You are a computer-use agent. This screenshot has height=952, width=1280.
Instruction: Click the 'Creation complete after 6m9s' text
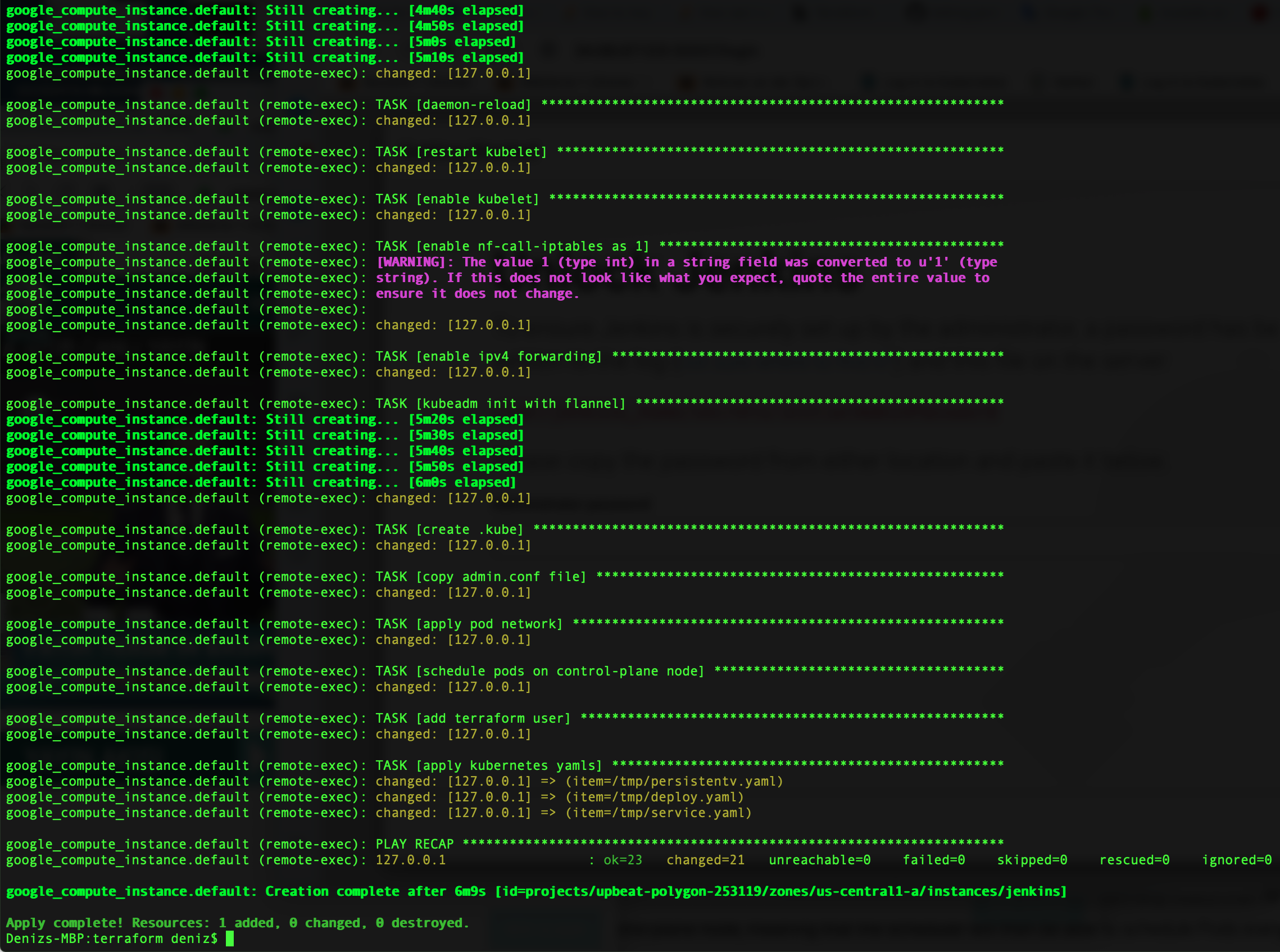[x=375, y=891]
